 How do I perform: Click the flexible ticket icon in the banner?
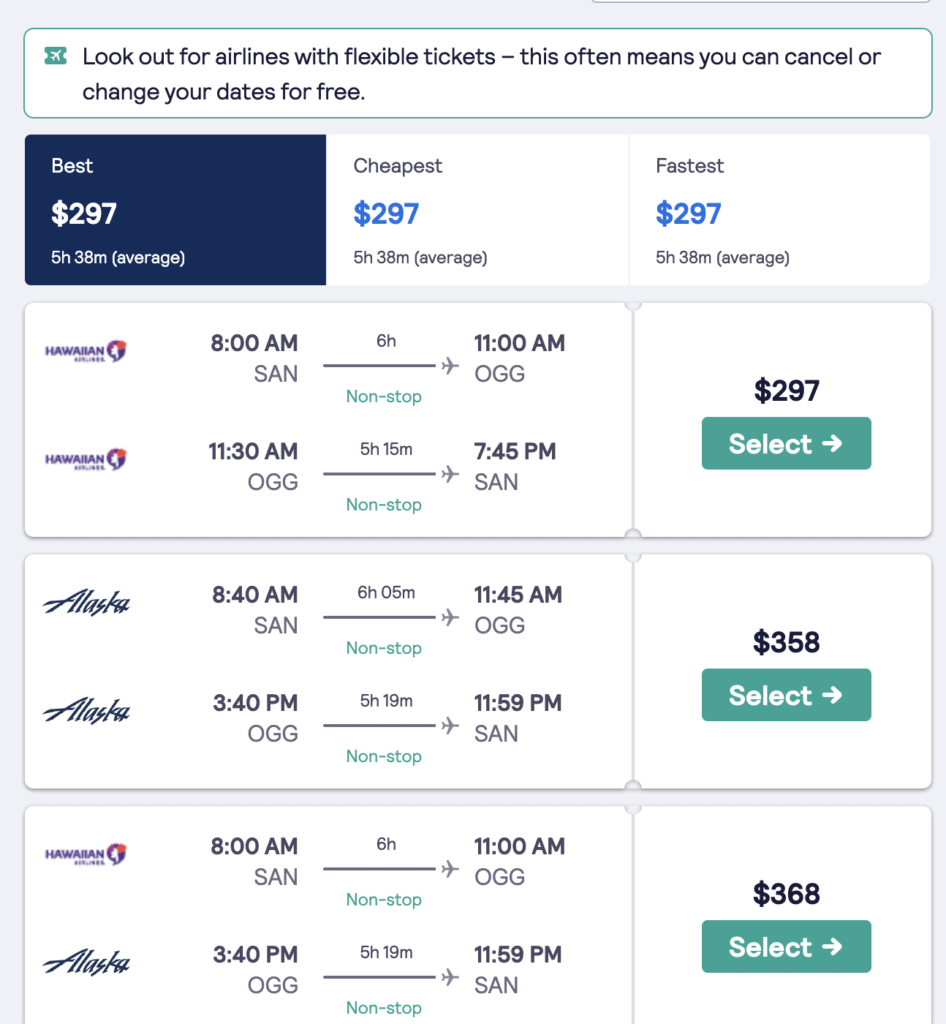coord(55,56)
